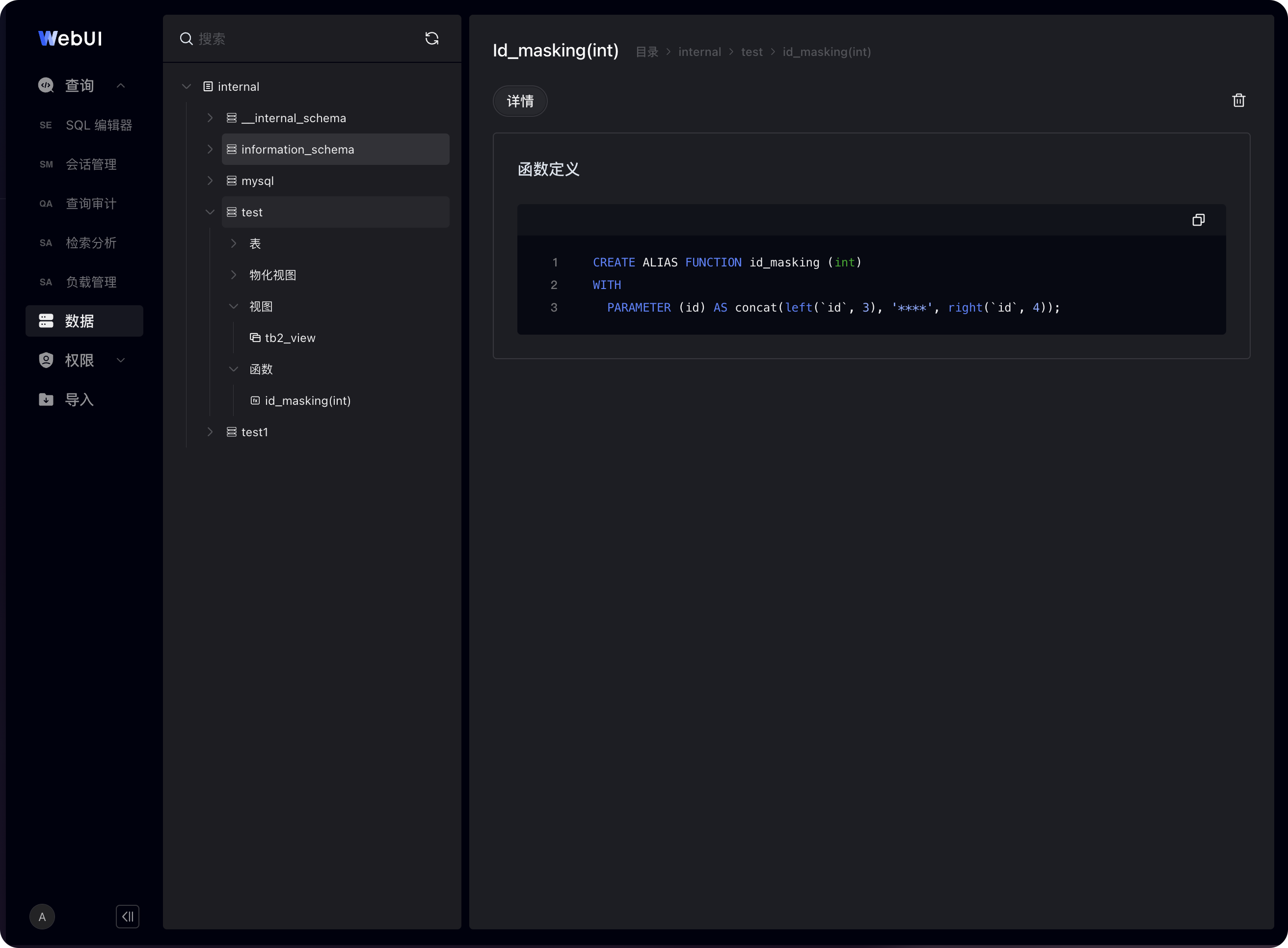This screenshot has width=1288, height=948.
Task: Click the tb2_view view icon
Action: [255, 338]
